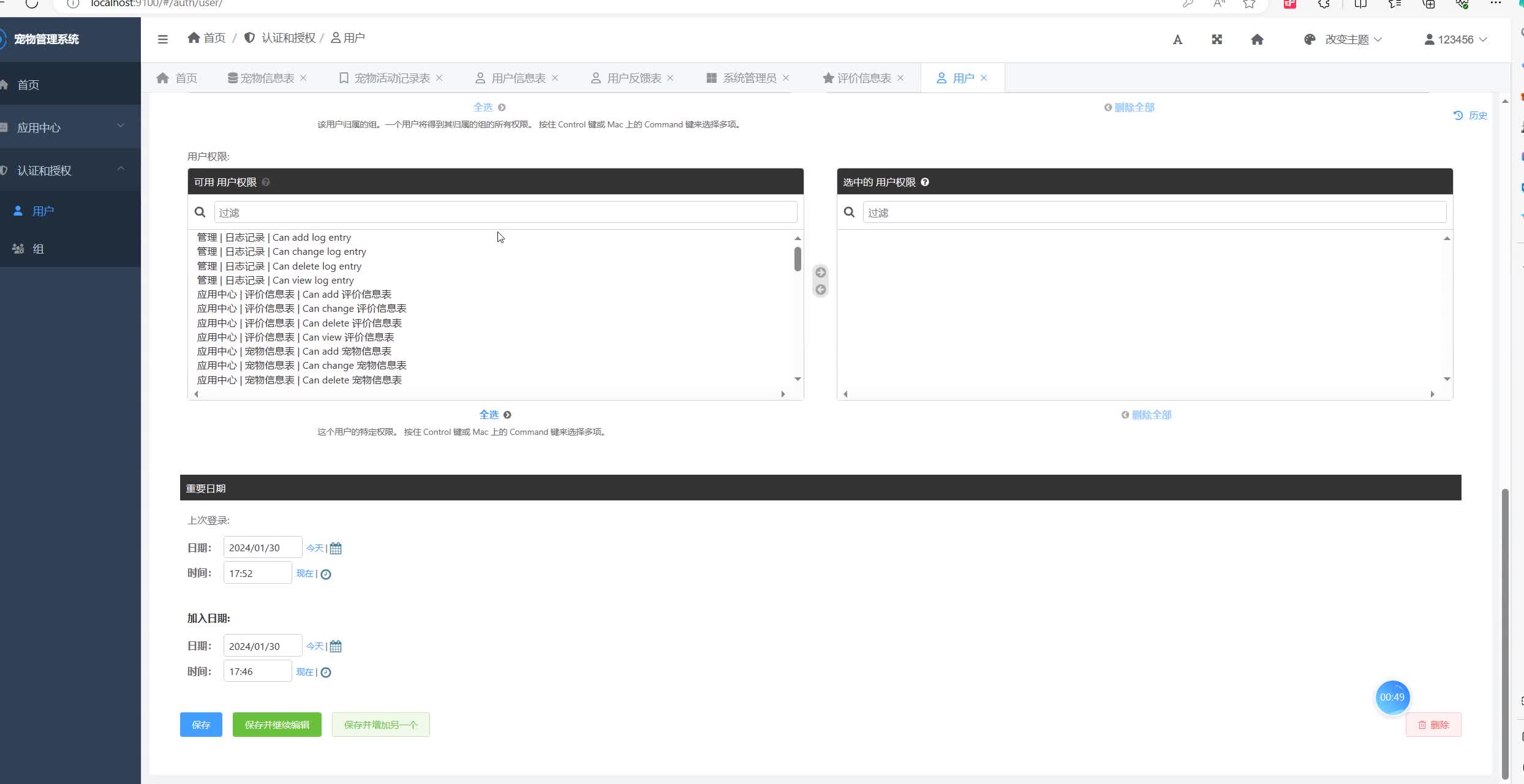The height and width of the screenshot is (784, 1524).
Task: Select 组 in the sidebar menu
Action: tap(38, 249)
